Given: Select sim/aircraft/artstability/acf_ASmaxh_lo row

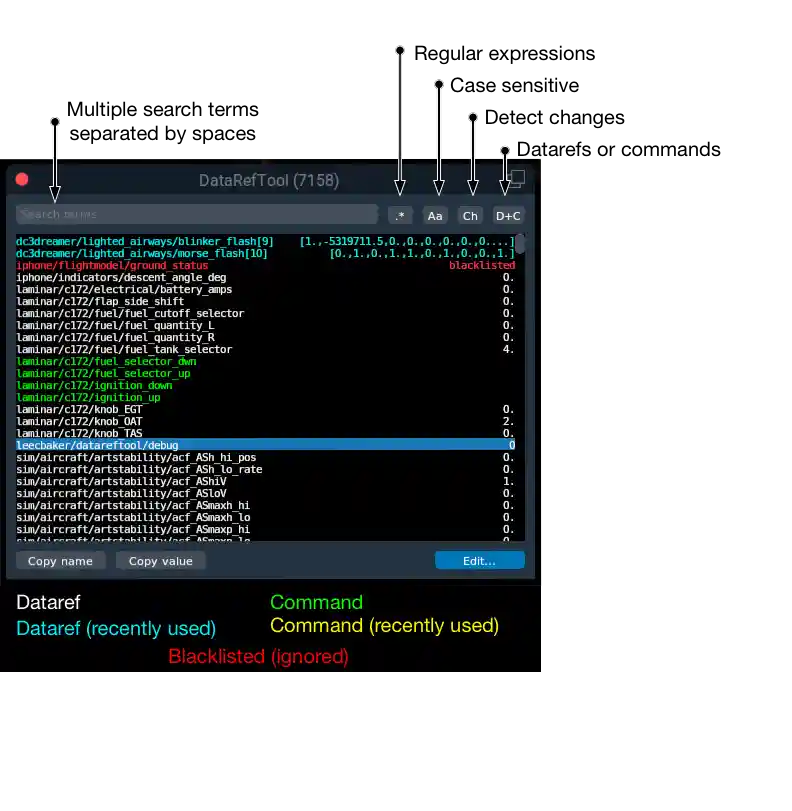Looking at the screenshot, I should tap(265, 517).
